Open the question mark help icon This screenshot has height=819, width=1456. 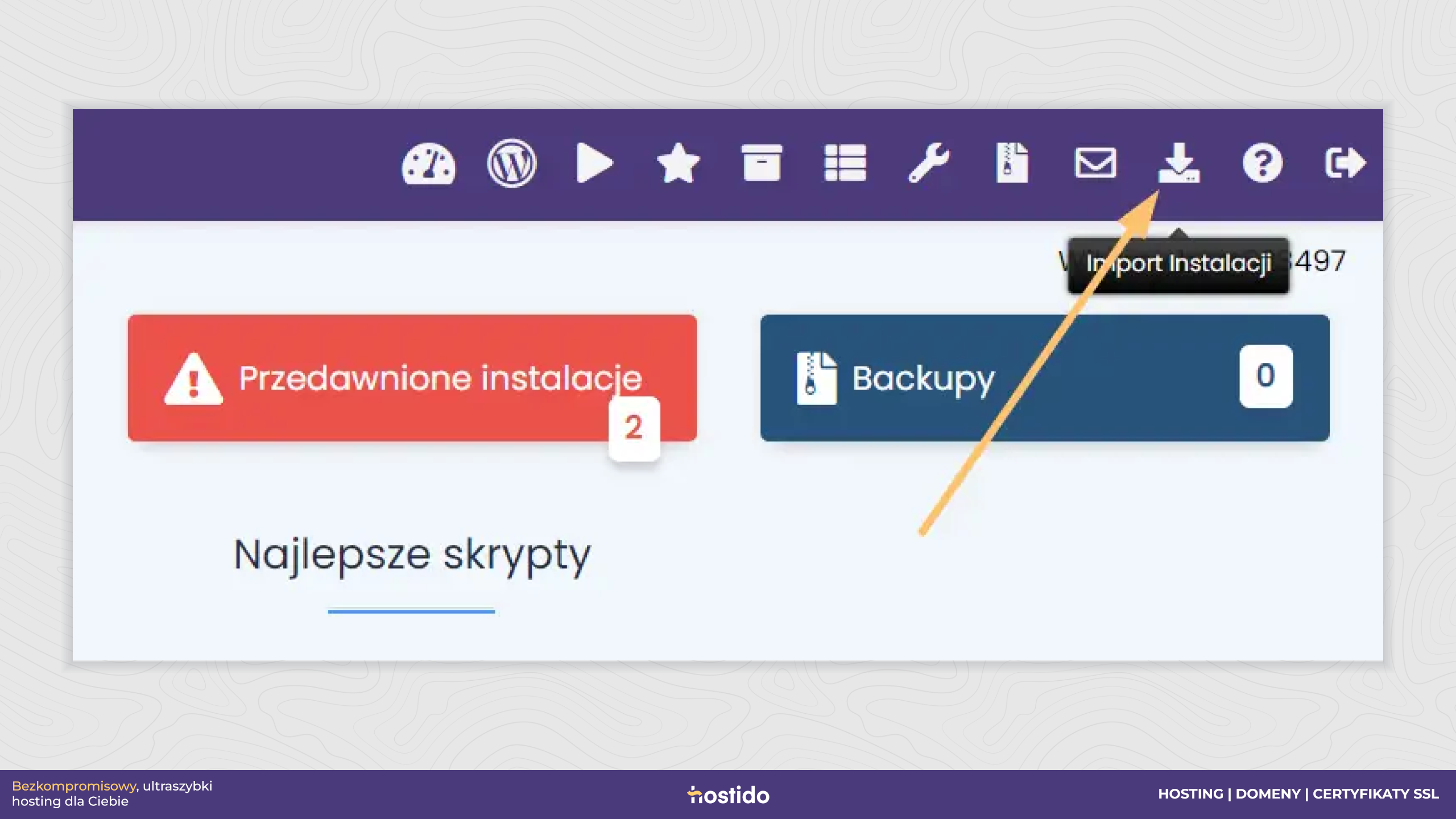(x=1262, y=163)
